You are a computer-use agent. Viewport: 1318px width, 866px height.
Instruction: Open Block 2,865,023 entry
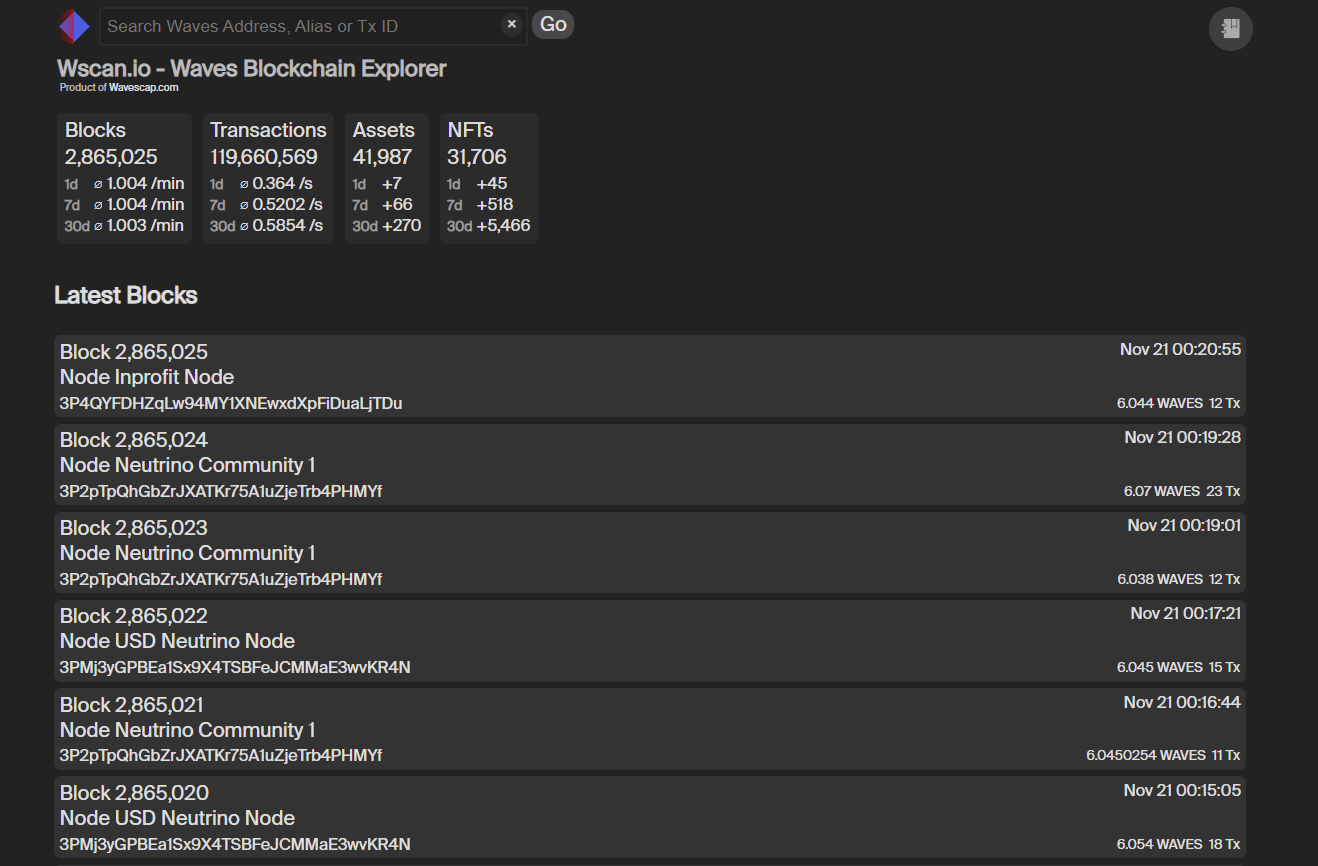point(650,552)
